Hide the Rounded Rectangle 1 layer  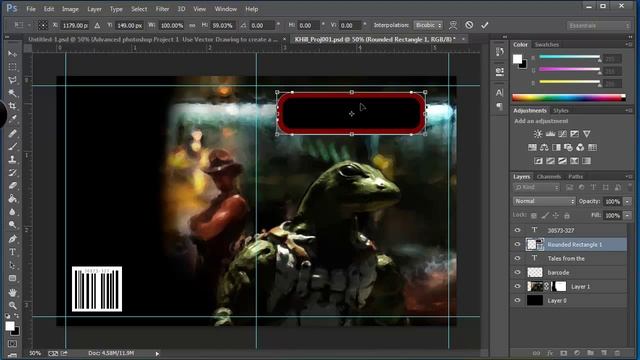(517, 244)
